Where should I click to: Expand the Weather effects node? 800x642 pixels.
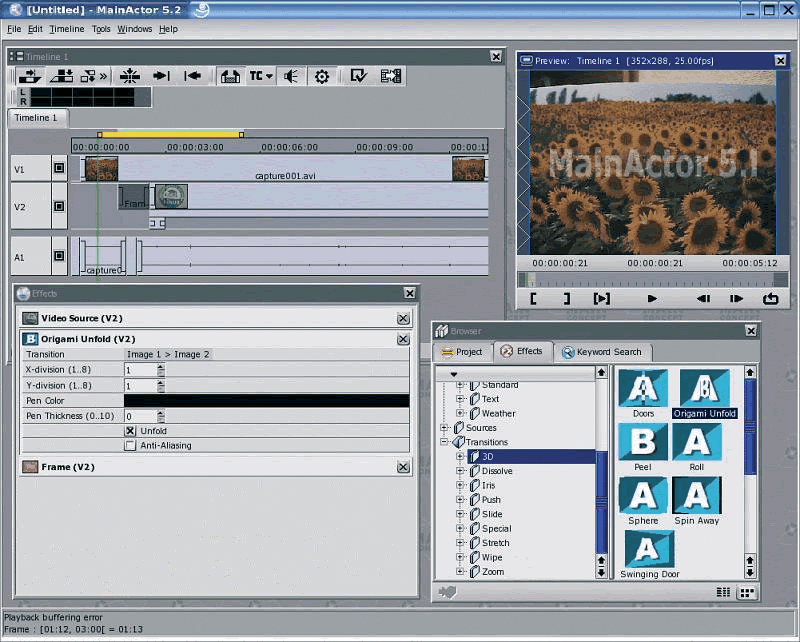460,413
